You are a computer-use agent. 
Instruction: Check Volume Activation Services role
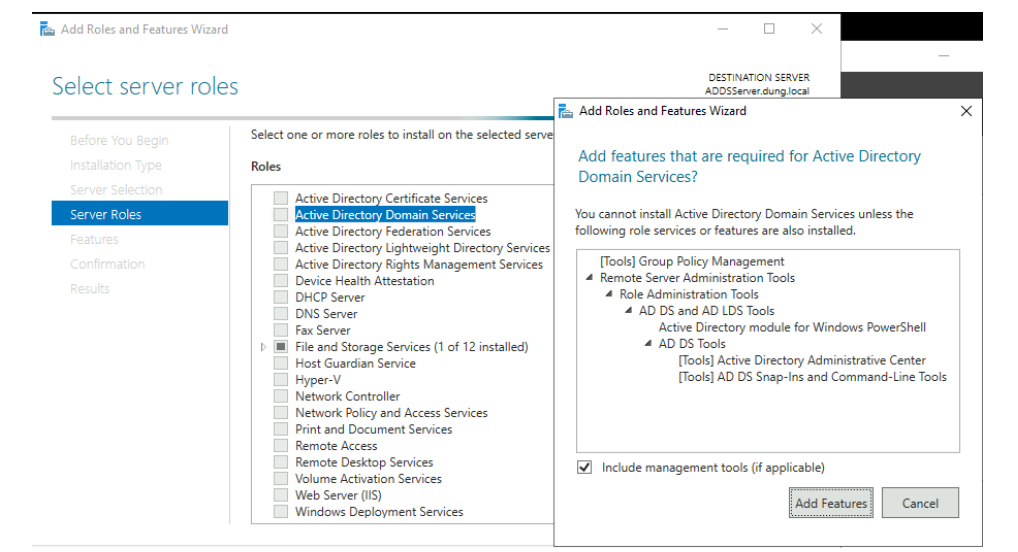[x=280, y=479]
